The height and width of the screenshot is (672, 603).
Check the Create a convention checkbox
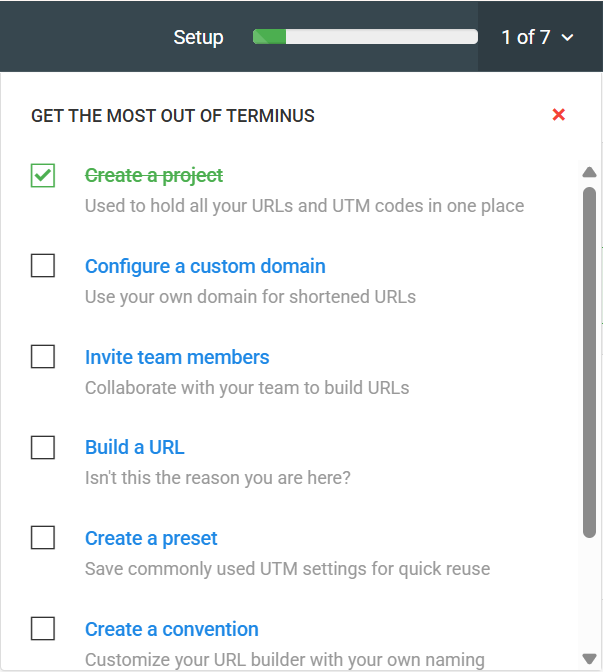(x=43, y=629)
